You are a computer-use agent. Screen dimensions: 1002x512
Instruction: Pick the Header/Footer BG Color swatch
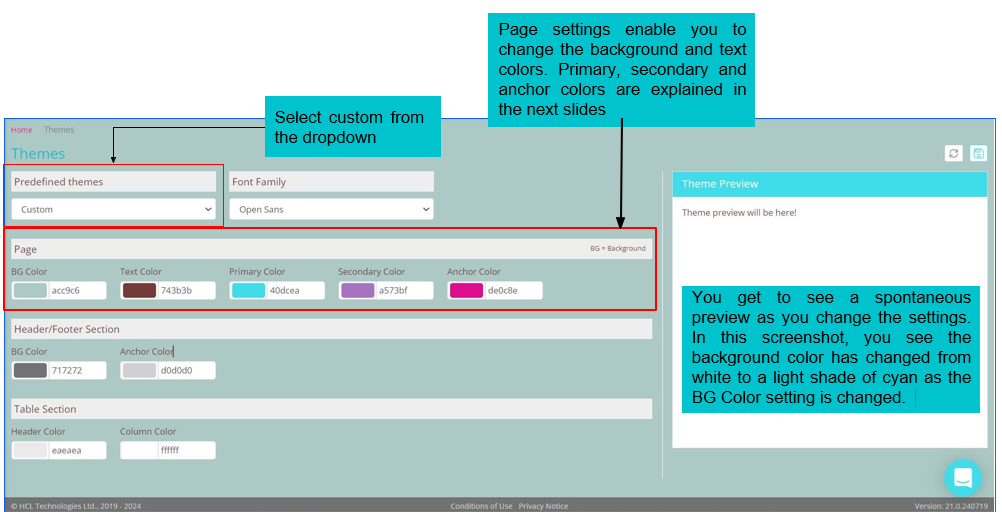coord(30,371)
